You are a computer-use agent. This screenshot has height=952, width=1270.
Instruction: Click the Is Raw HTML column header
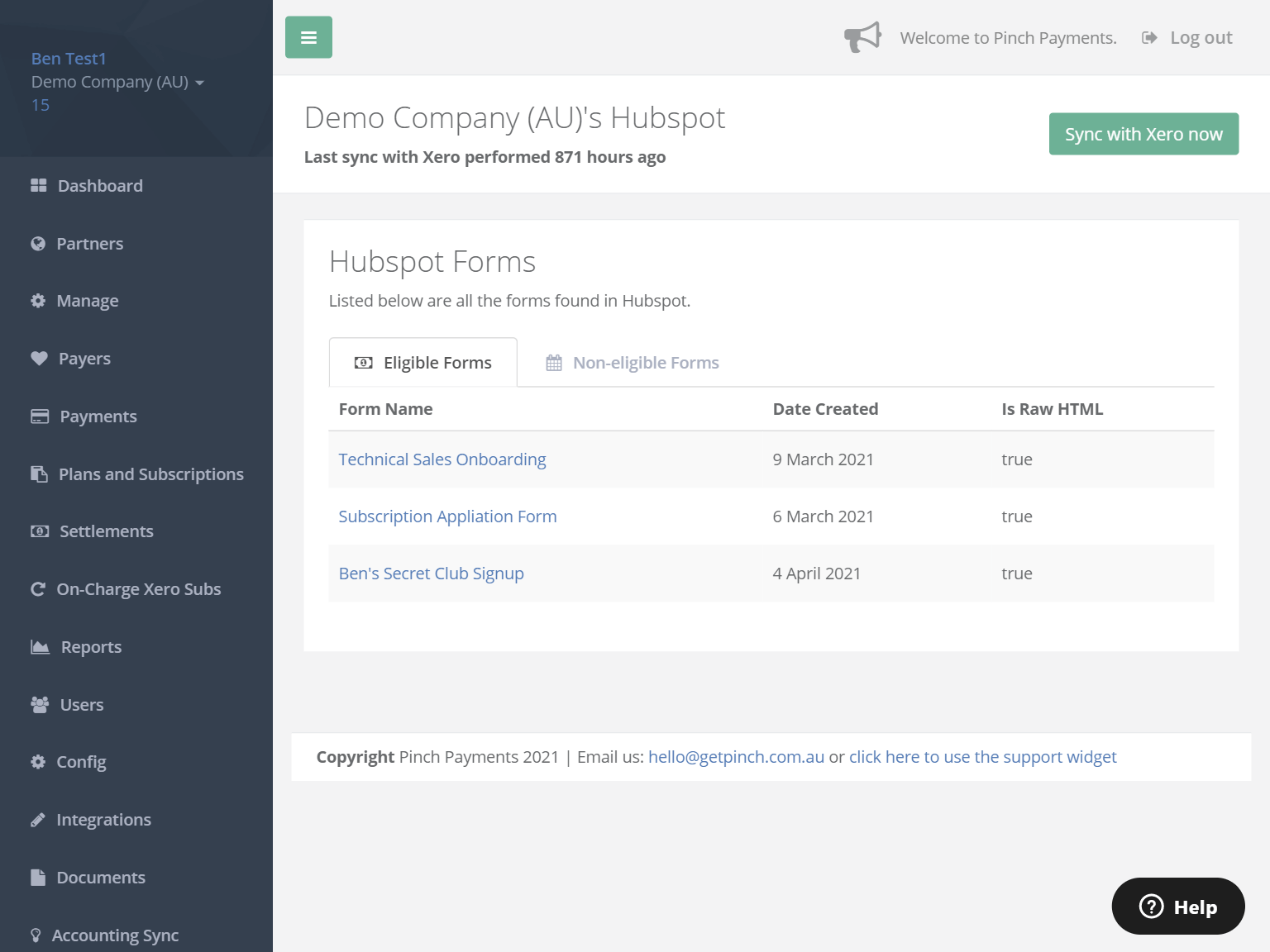1052,409
